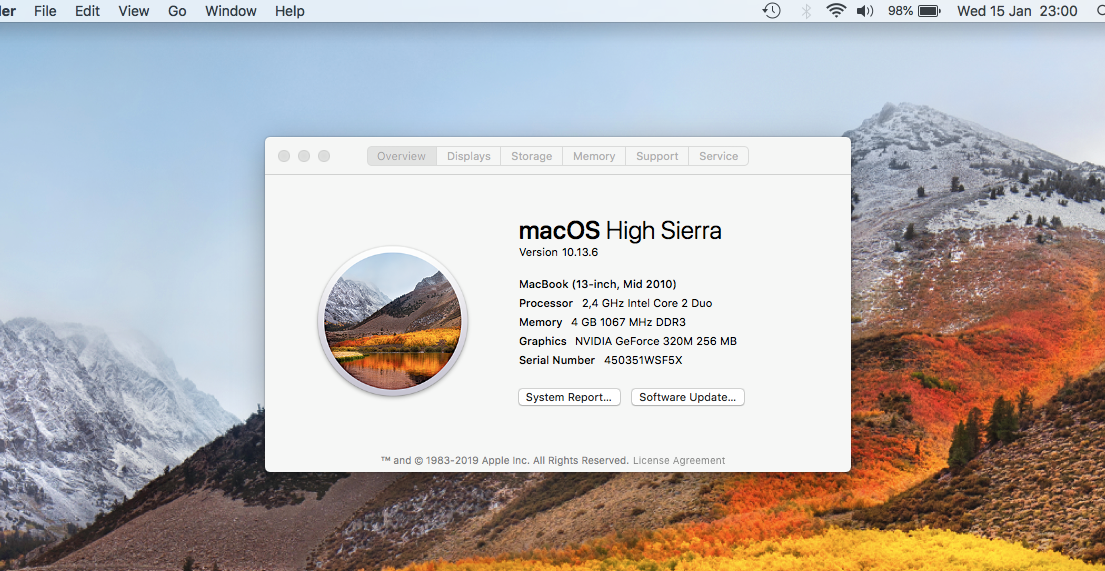Open the Edit menu

pyautogui.click(x=87, y=11)
